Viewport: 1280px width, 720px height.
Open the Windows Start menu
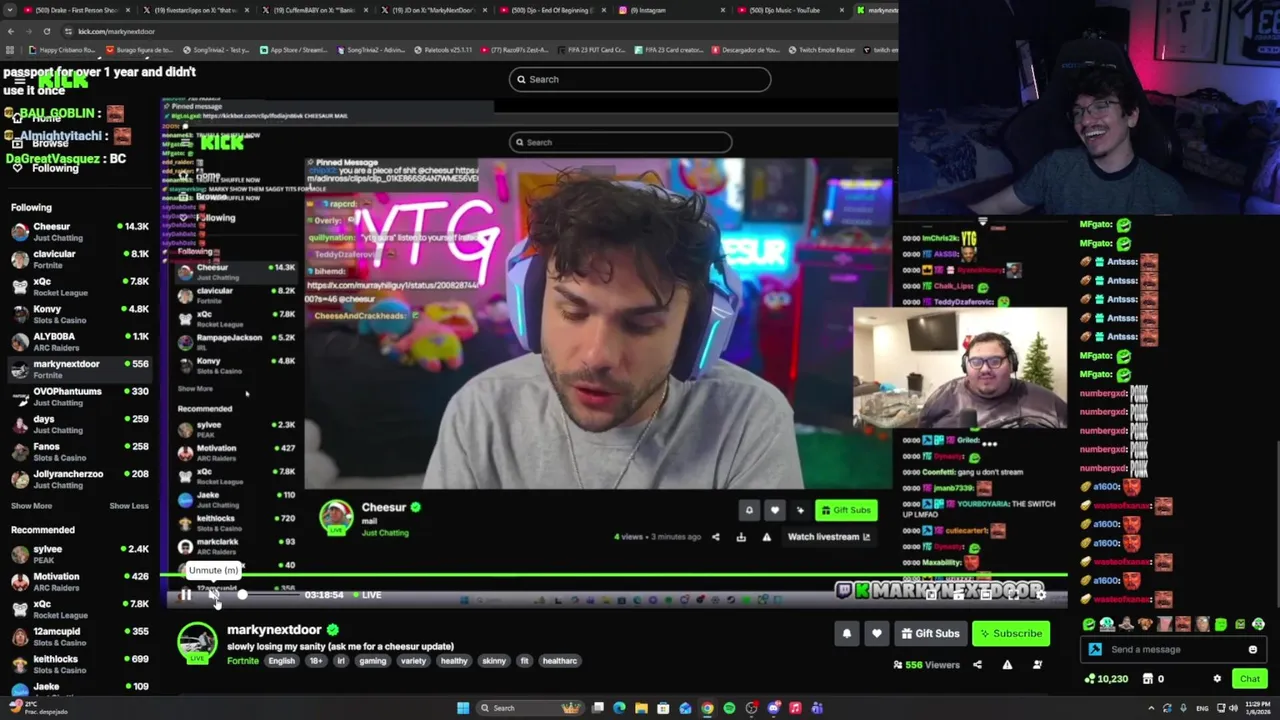[463, 708]
